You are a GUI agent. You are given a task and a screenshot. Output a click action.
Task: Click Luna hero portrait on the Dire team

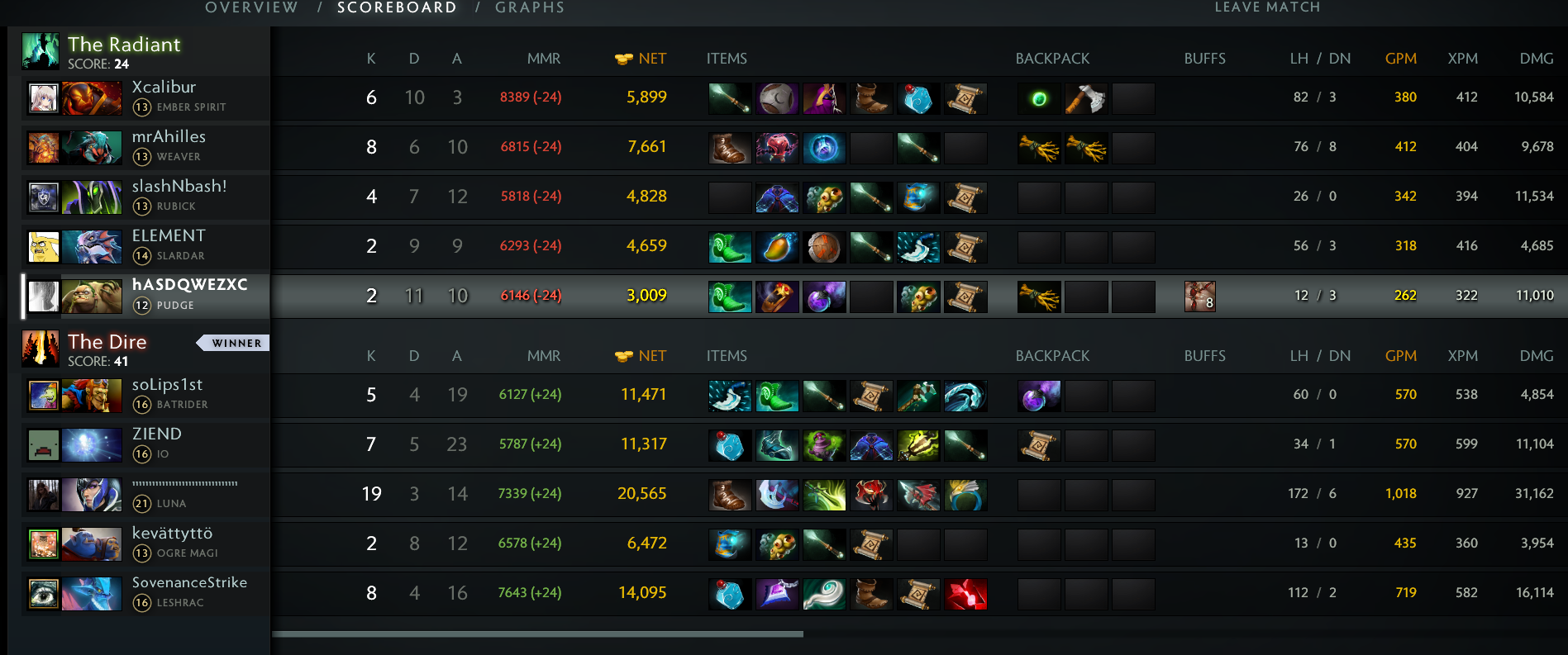tap(92, 495)
